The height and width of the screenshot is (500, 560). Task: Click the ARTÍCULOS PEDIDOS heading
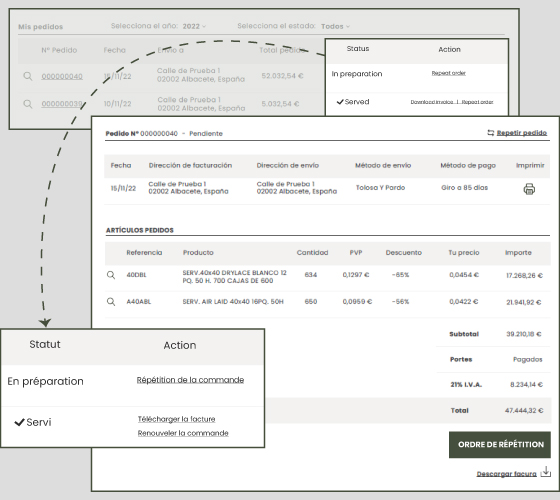(140, 230)
